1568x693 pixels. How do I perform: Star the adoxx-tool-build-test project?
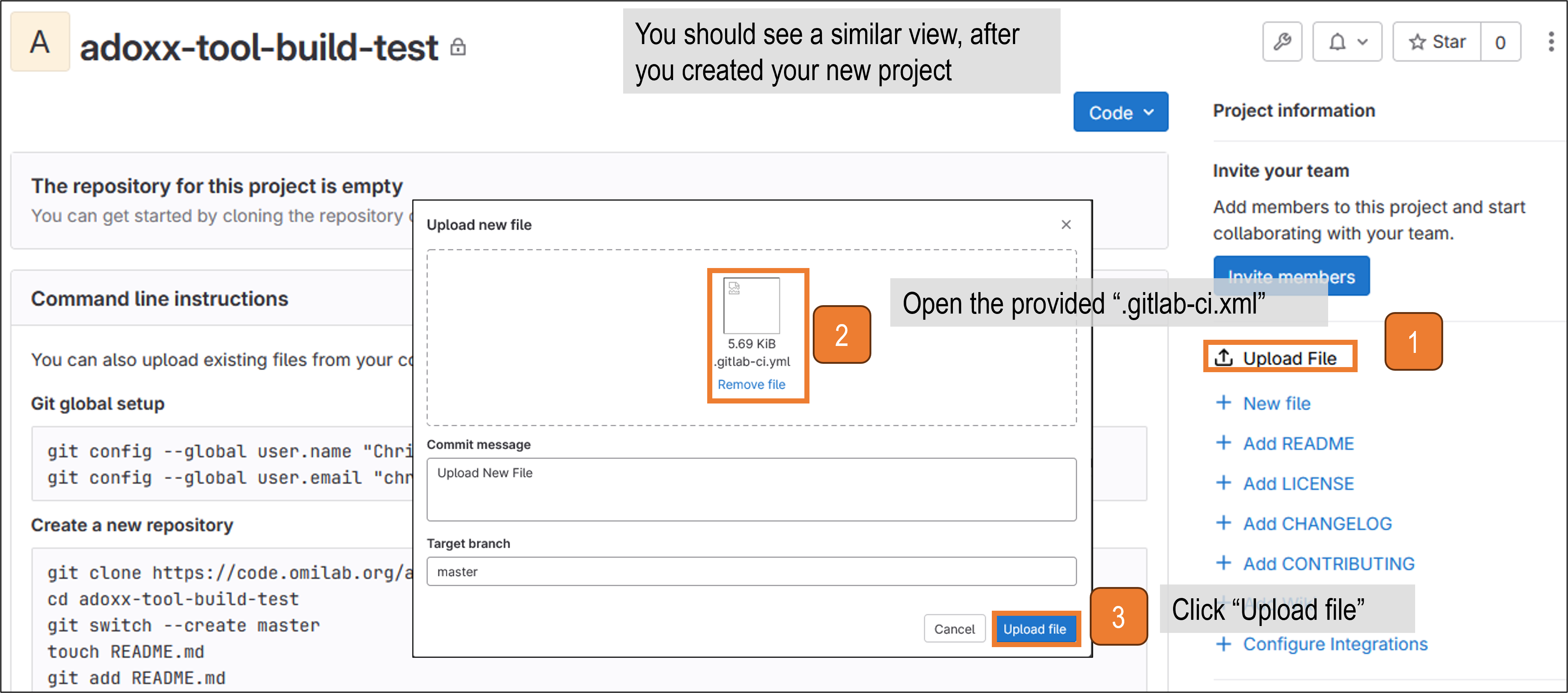1437,42
